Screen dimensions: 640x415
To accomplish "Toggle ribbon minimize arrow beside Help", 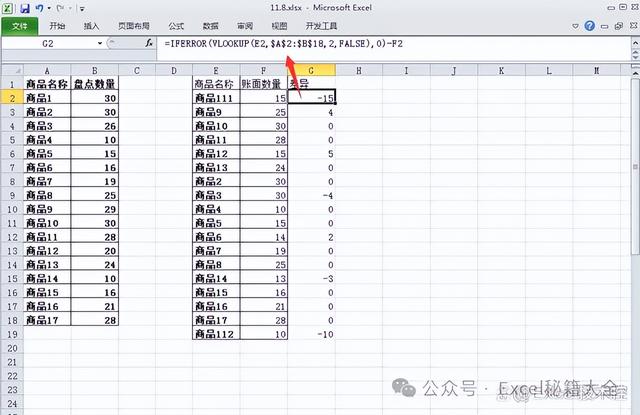I will point(575,26).
